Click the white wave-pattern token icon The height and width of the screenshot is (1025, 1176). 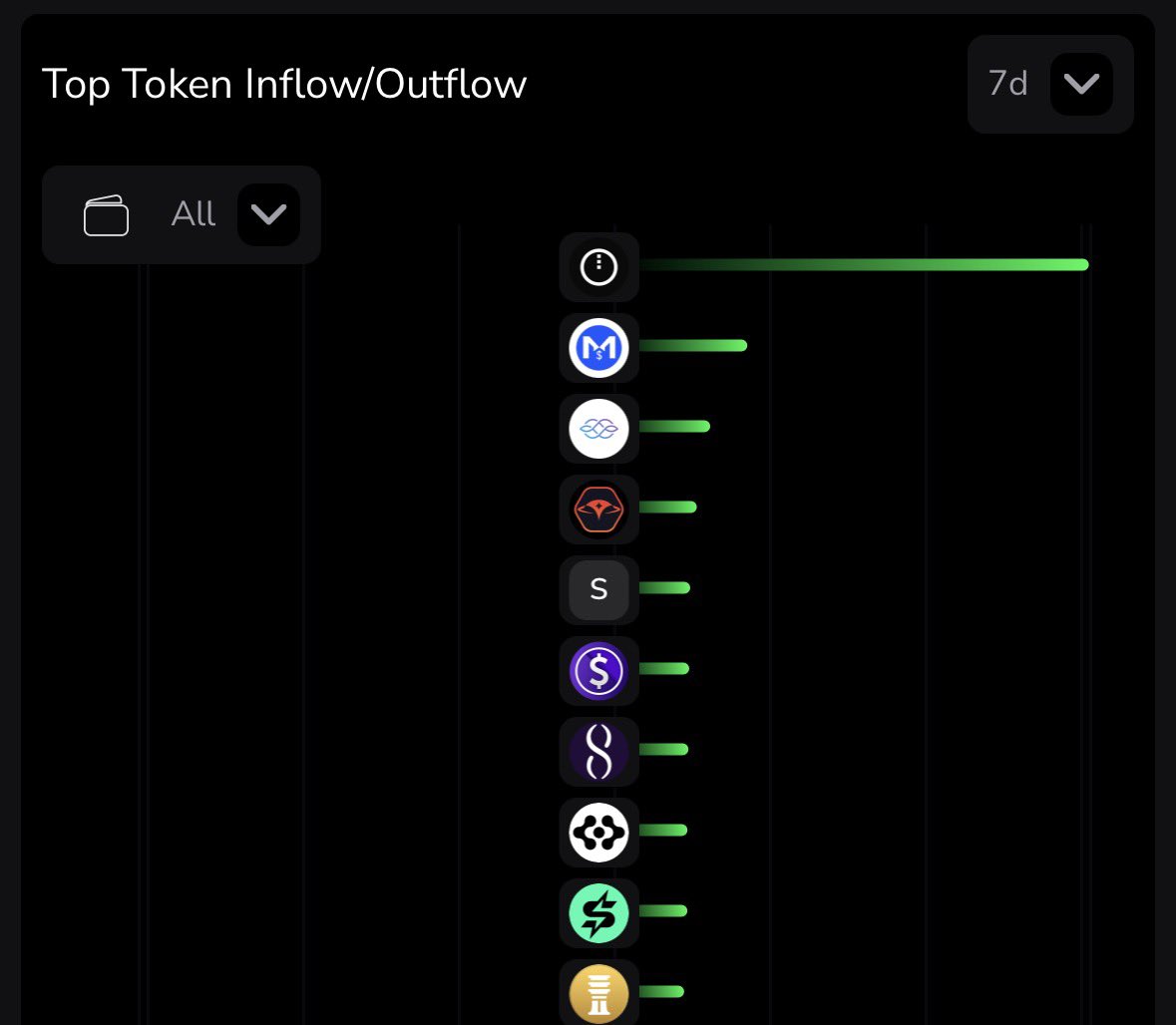pyautogui.click(x=598, y=429)
